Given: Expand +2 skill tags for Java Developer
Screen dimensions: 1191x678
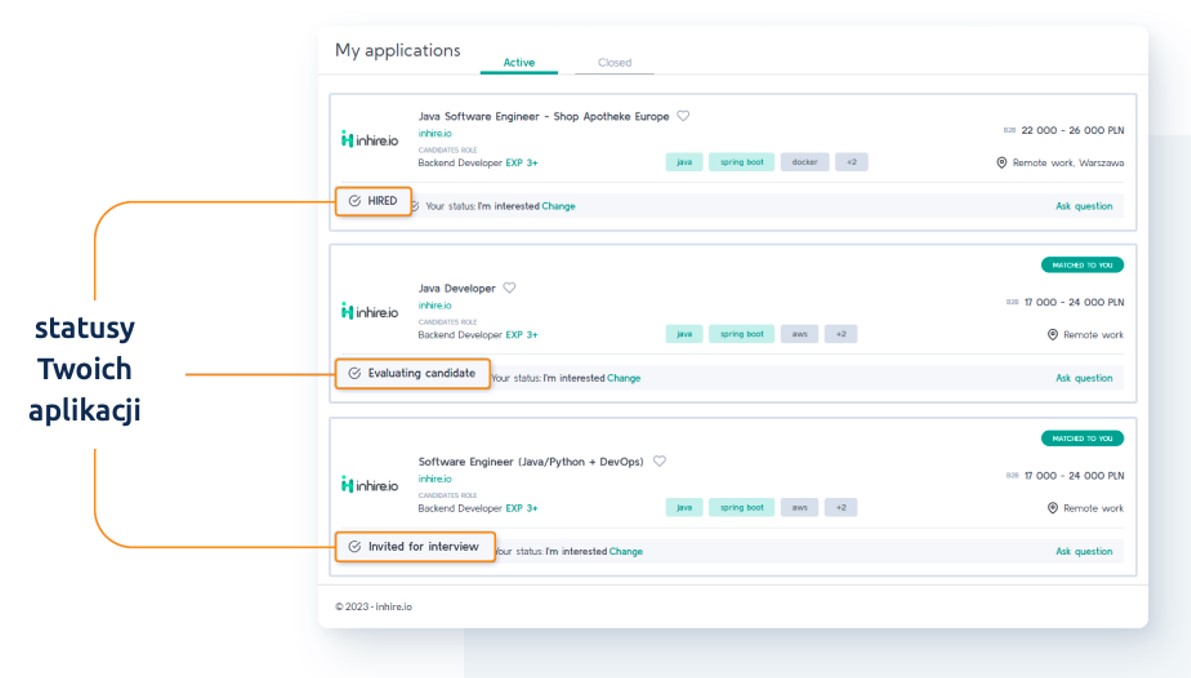Looking at the screenshot, I should 841,335.
